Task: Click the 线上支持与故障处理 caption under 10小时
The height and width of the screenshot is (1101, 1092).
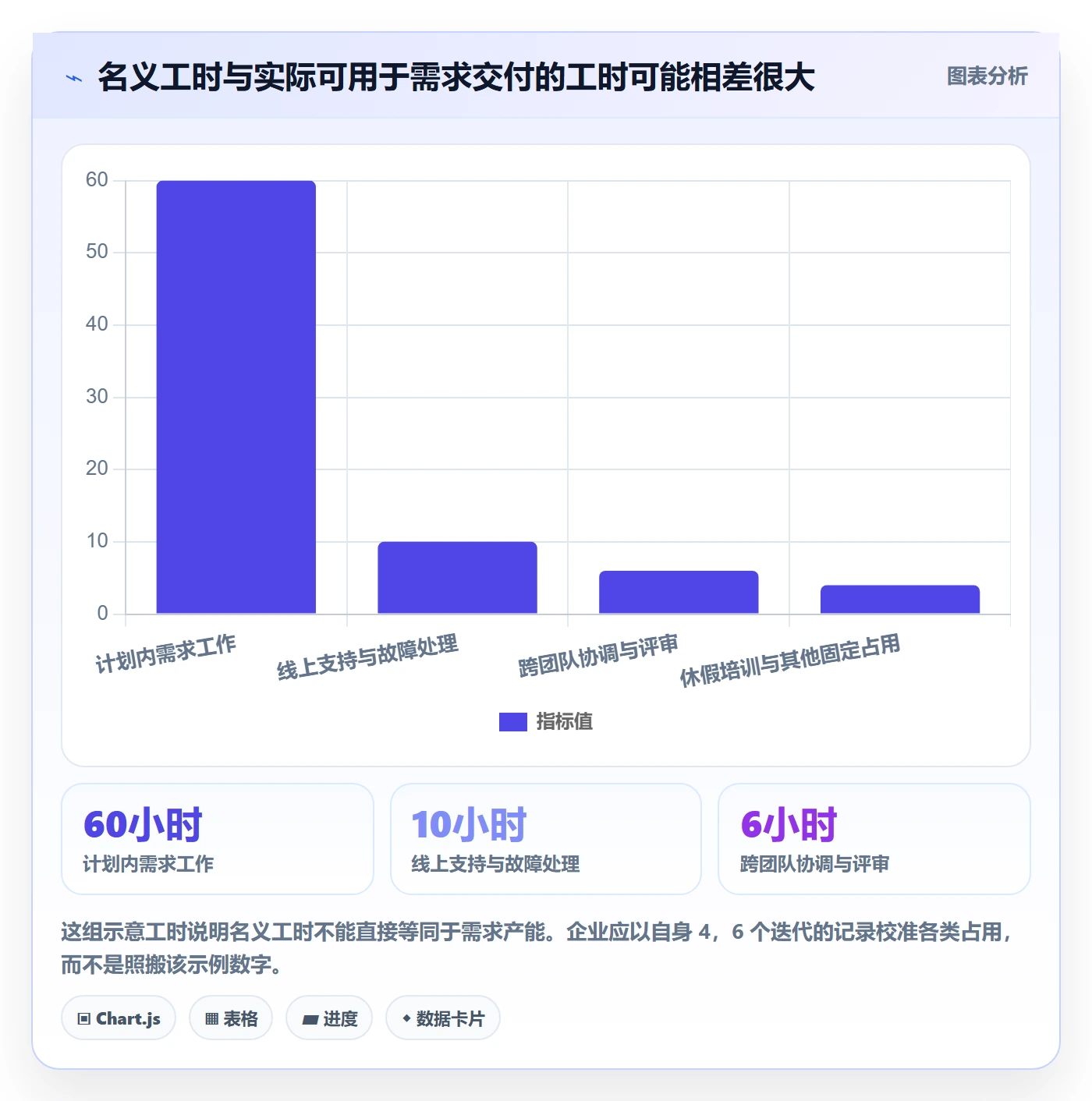Action: coord(495,864)
